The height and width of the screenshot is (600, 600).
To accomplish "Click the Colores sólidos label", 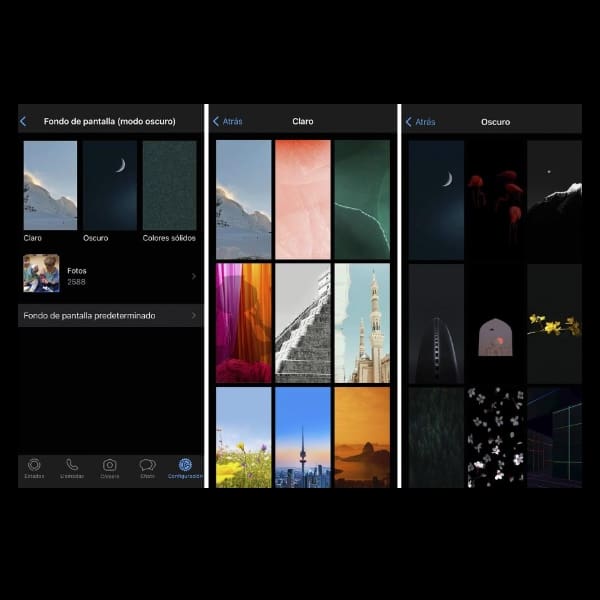I will coord(169,238).
